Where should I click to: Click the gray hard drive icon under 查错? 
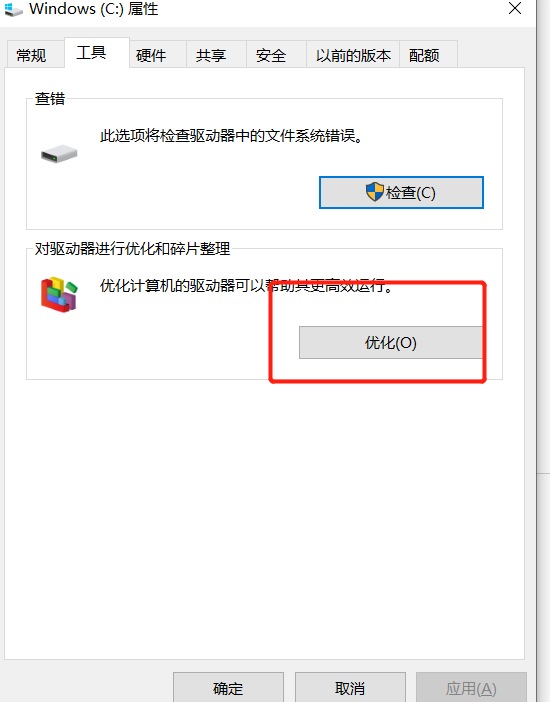[59, 154]
